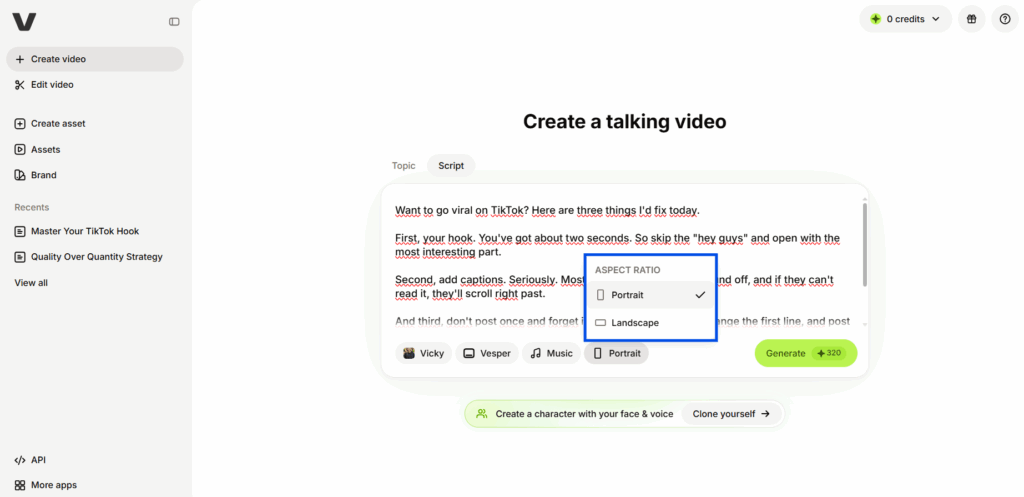Viewport: 1024px width, 497px height.
Task: Click the scissors icon beside Edit video
Action: pos(20,85)
